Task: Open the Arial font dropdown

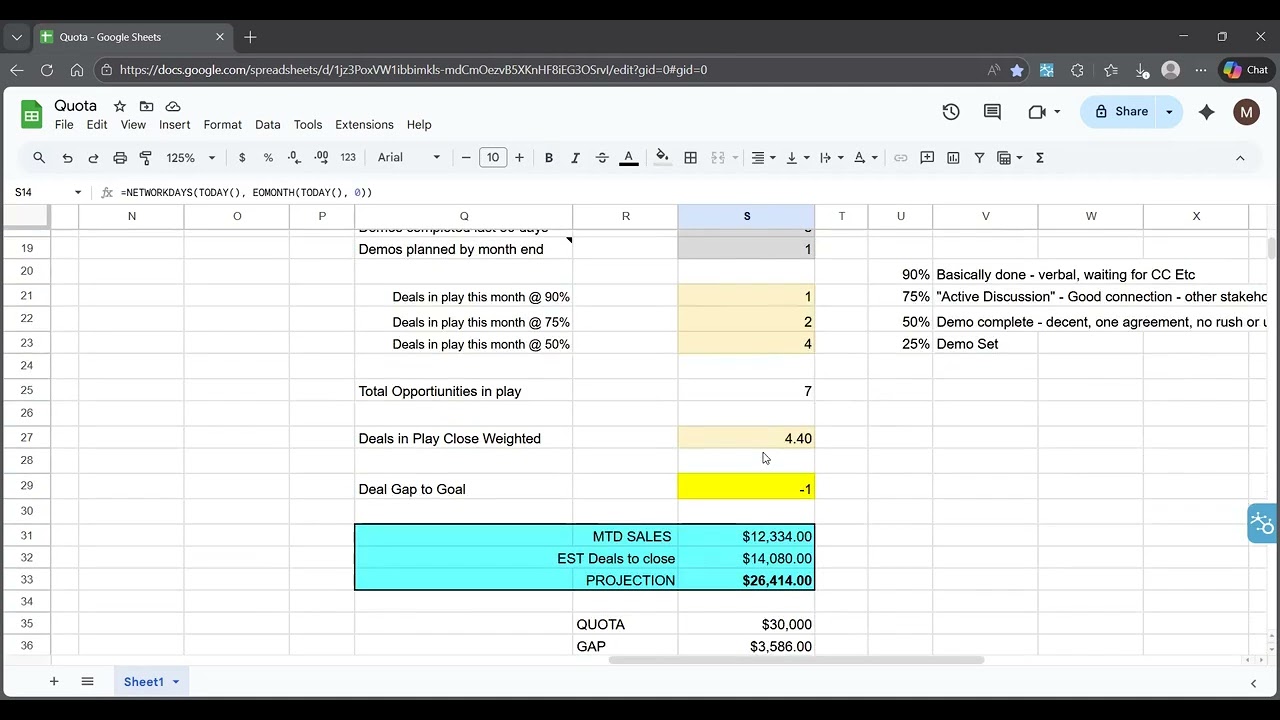Action: pos(409,158)
